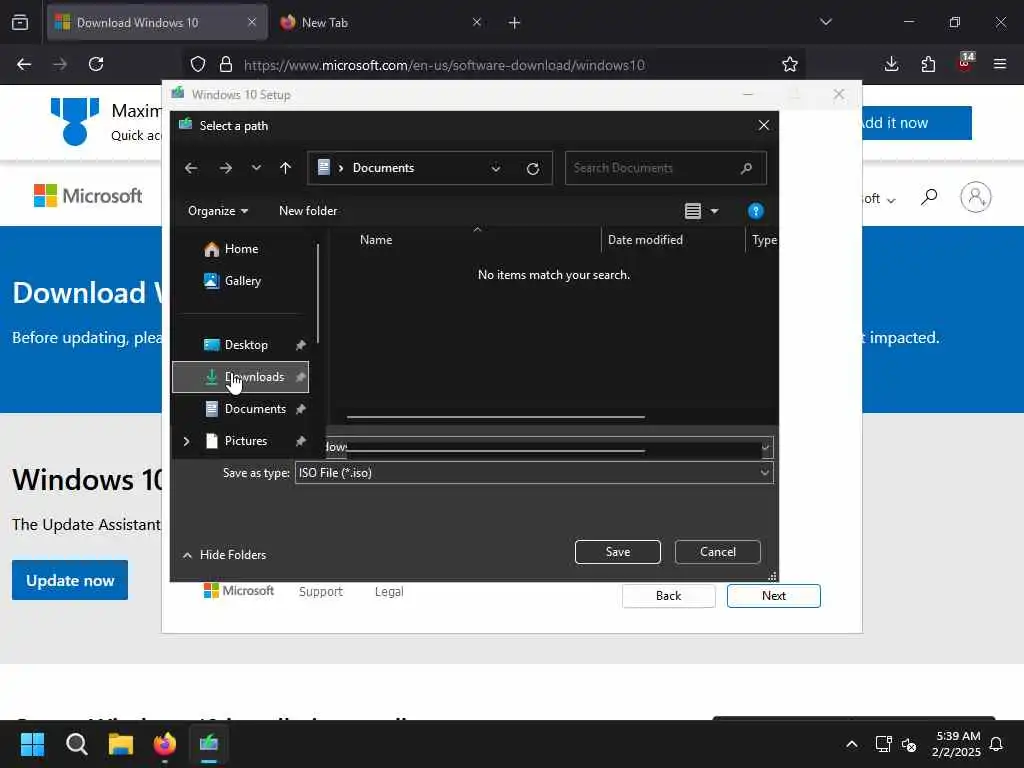Refresh the Documents folder listing

pos(533,168)
